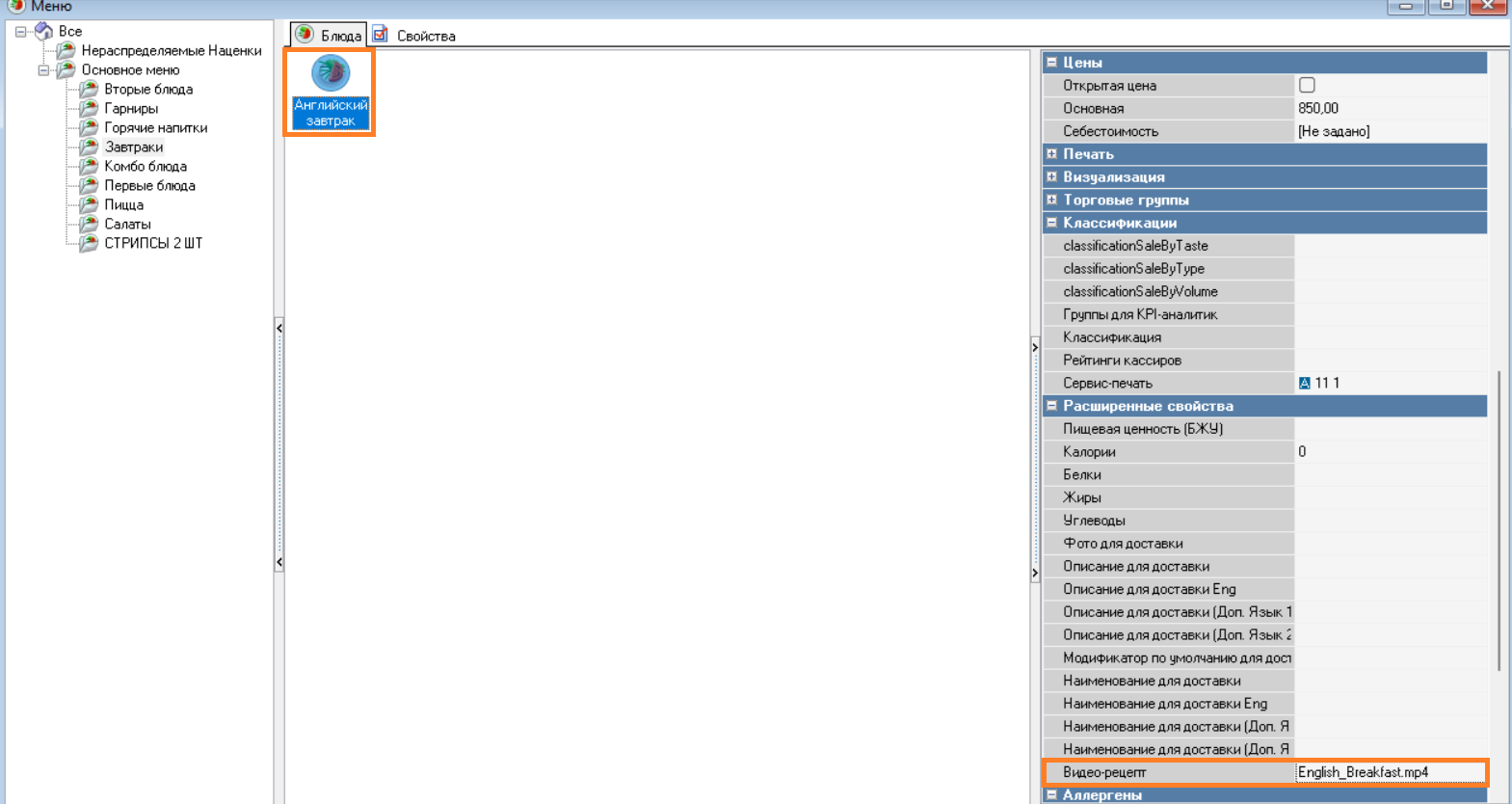Click the Салаты folder icon
The height and width of the screenshot is (804, 1512).
coord(89,224)
